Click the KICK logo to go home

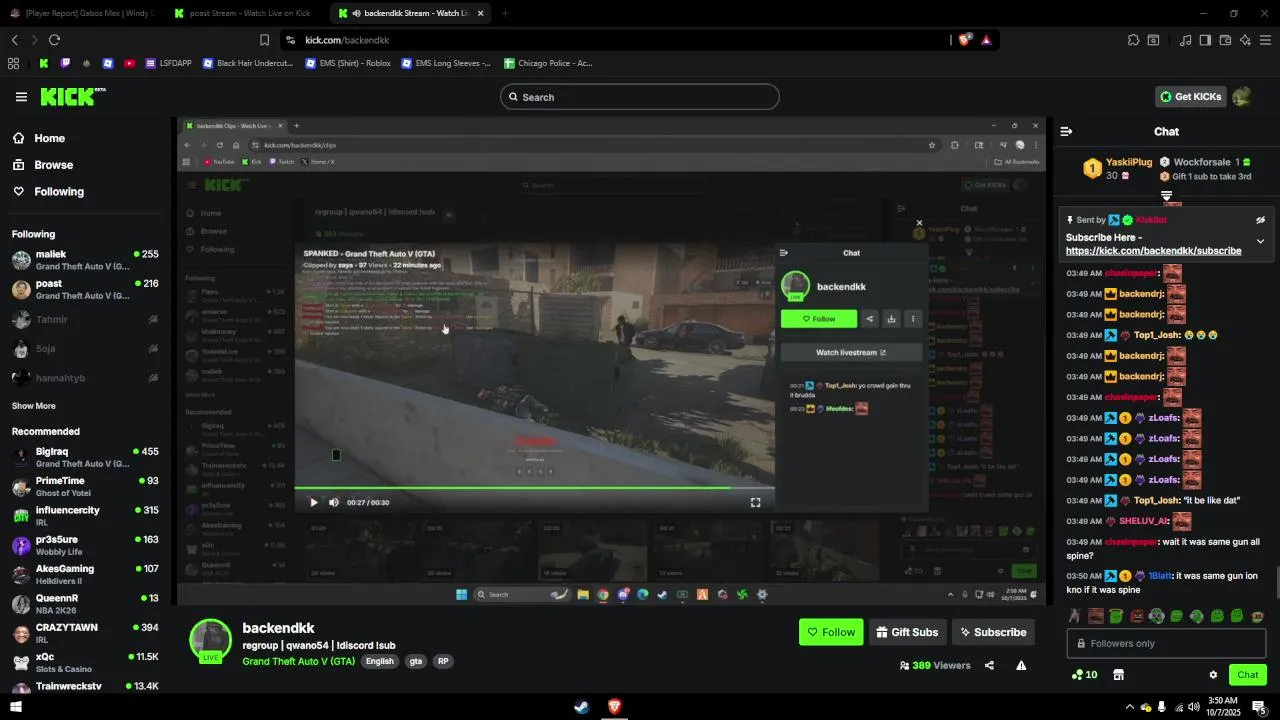72,97
